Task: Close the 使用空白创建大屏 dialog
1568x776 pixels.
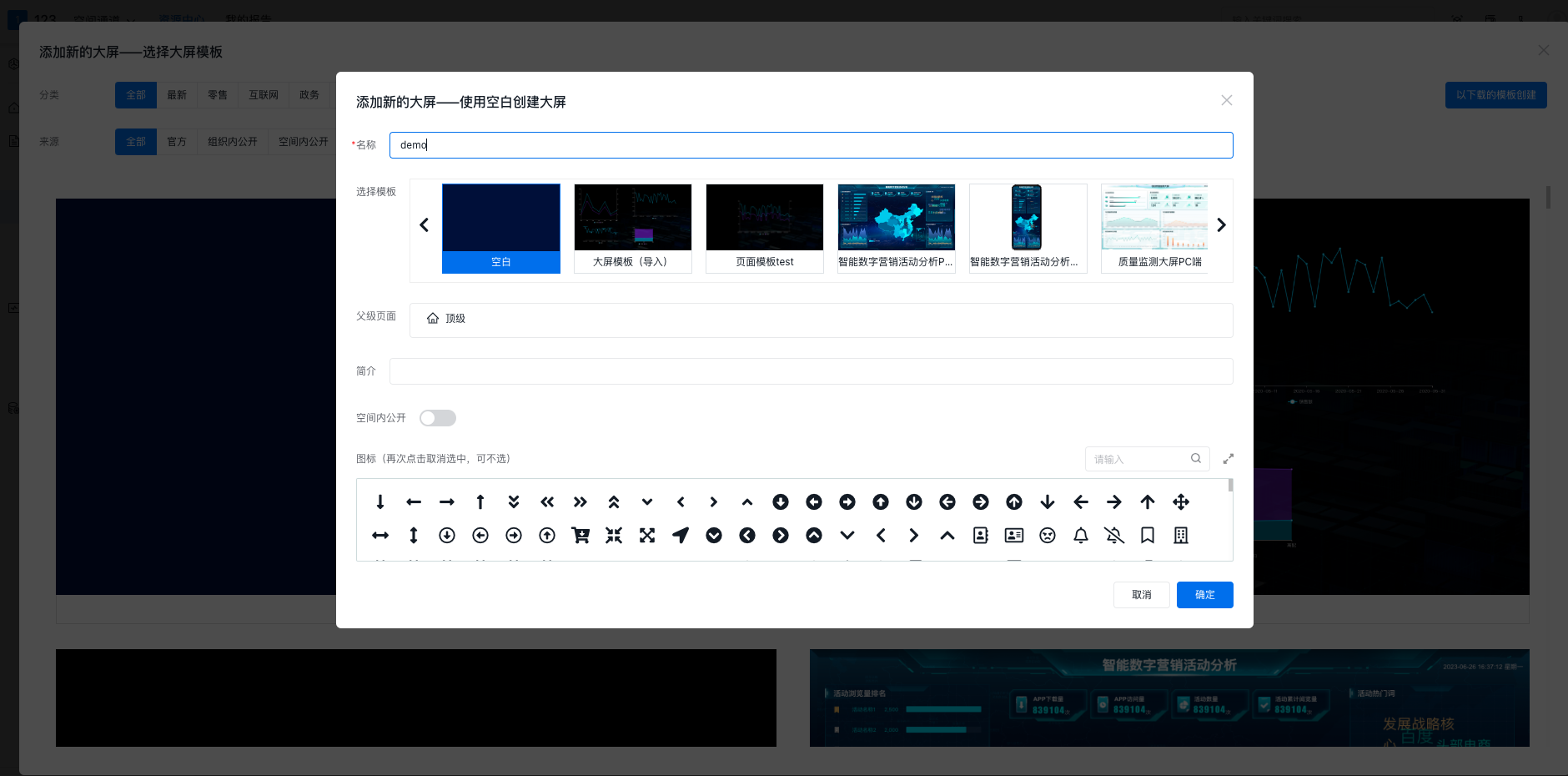Action: (1227, 100)
